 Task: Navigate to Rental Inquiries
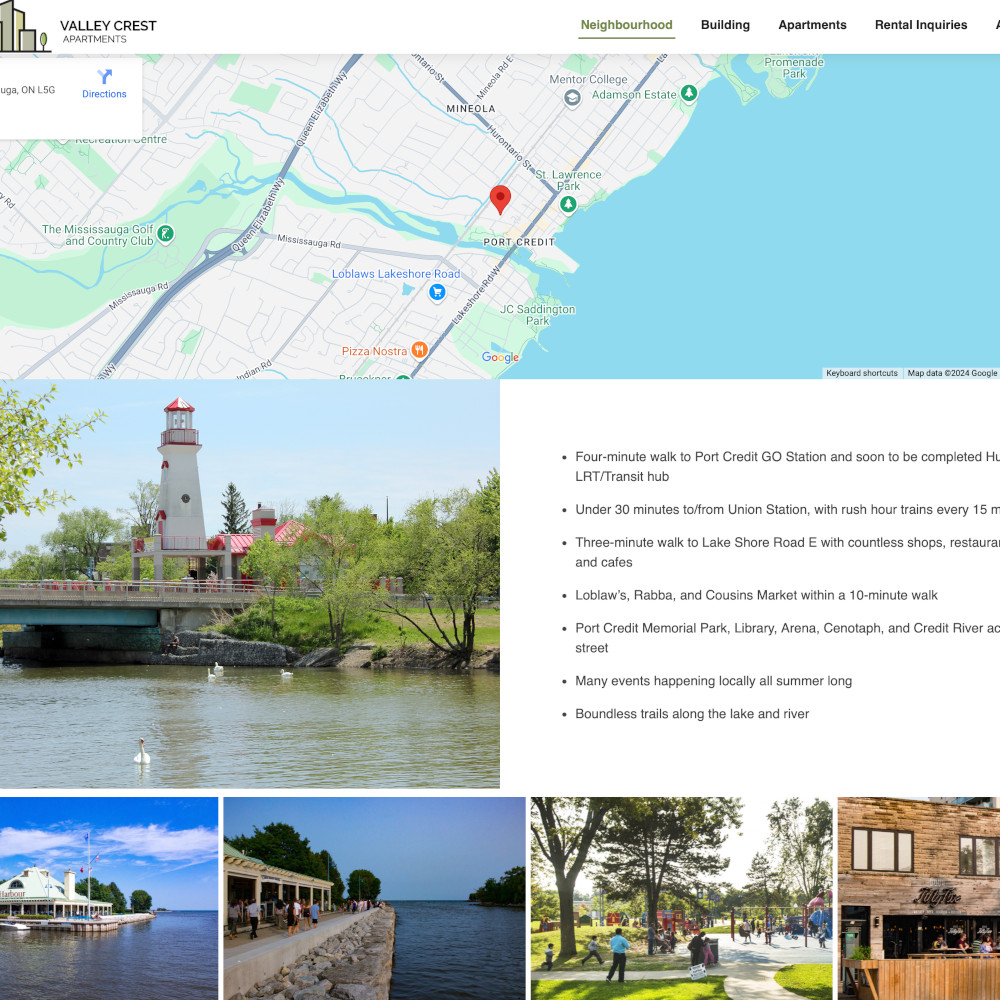click(920, 25)
